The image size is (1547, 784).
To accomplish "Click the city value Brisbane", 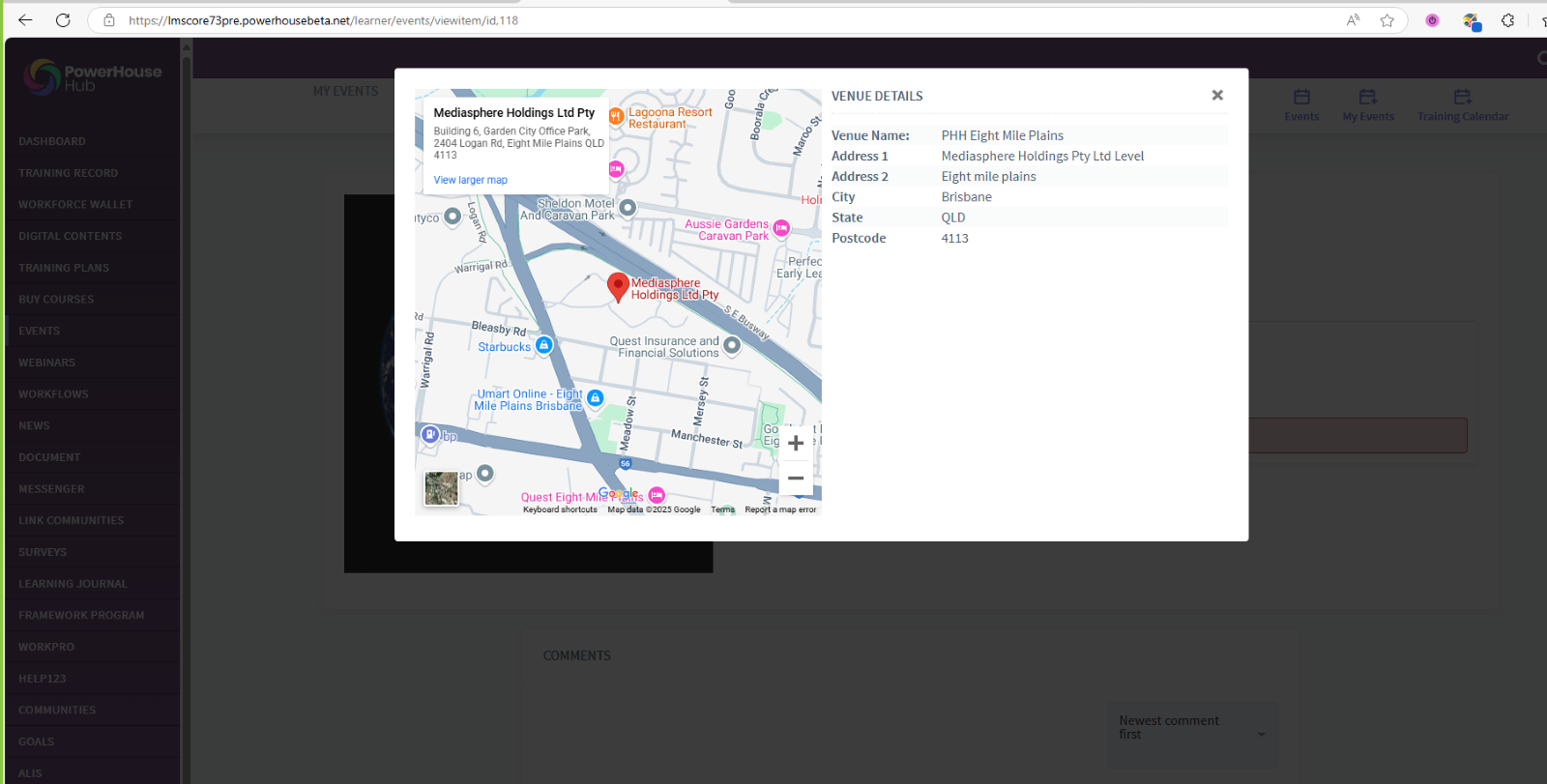I will 967,197.
